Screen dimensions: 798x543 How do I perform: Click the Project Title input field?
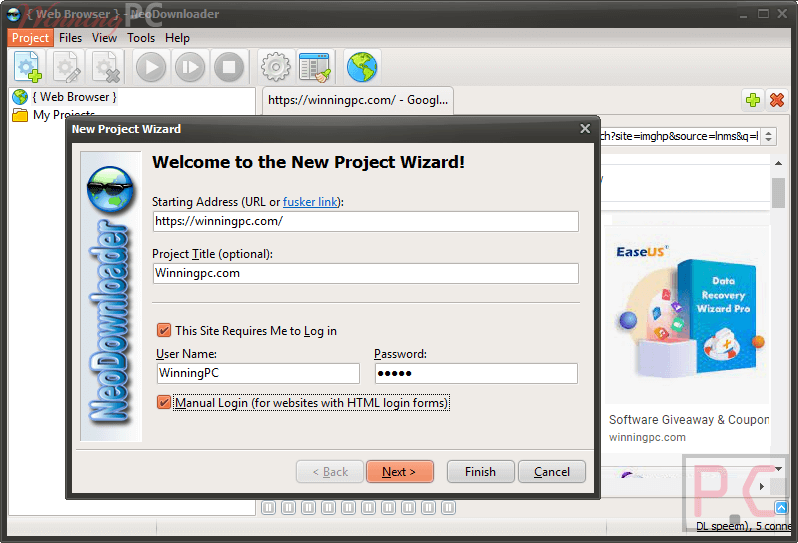coord(365,273)
